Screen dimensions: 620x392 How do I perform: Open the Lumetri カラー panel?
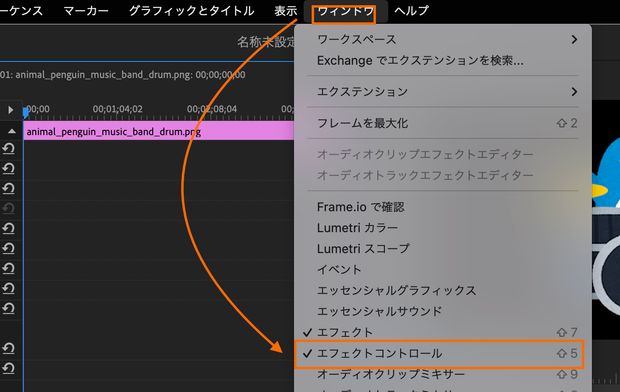443,228
